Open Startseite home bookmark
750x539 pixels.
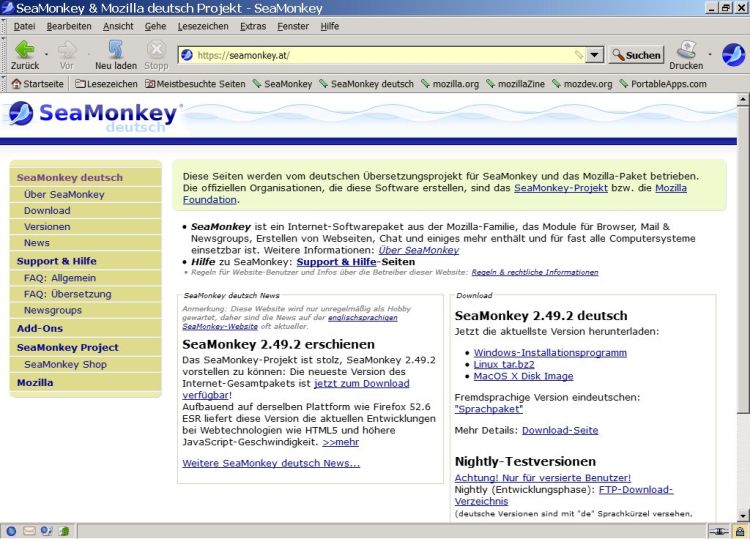[37, 84]
